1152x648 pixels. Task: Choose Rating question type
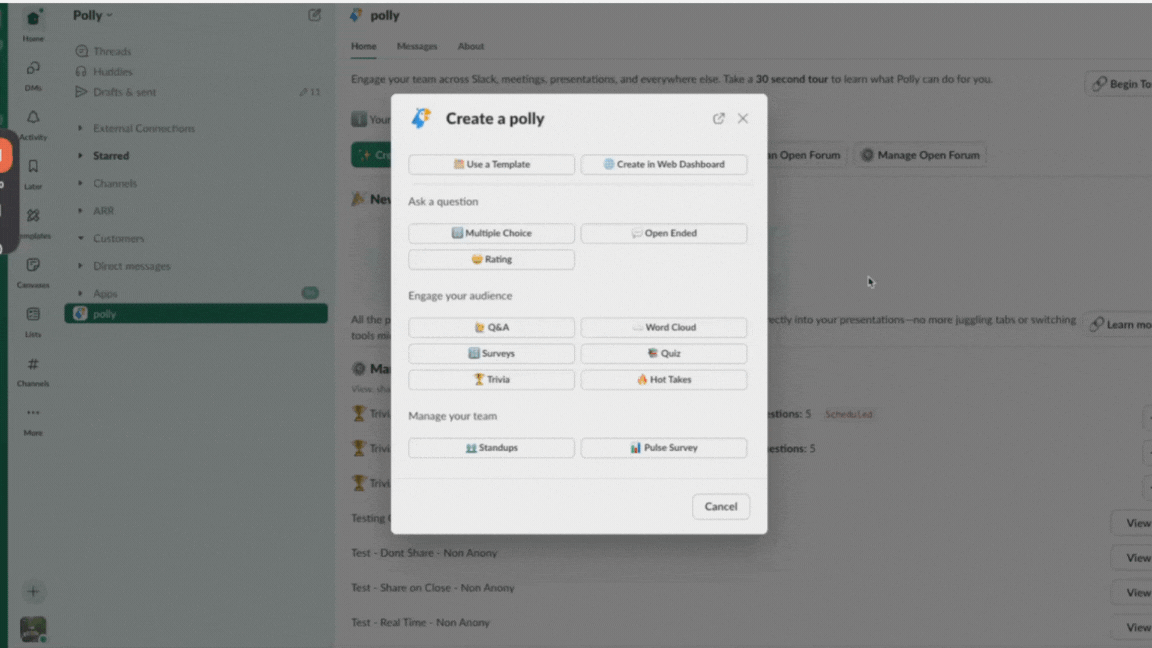point(492,259)
